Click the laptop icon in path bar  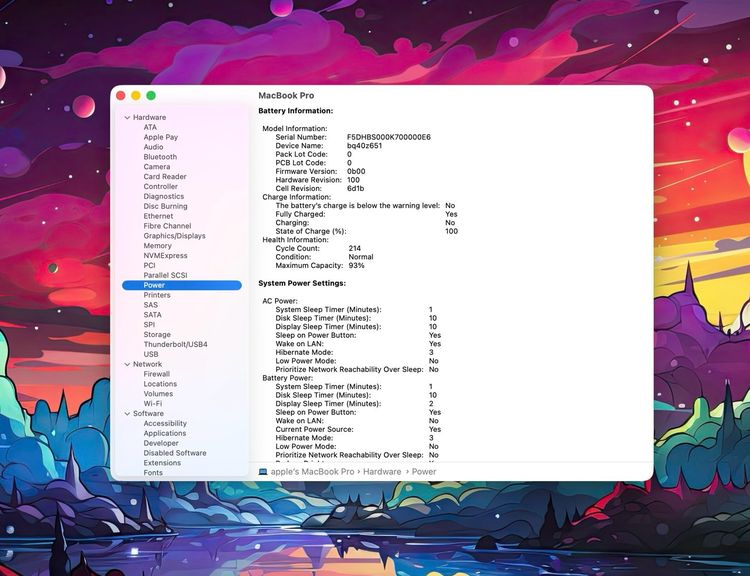pos(263,472)
